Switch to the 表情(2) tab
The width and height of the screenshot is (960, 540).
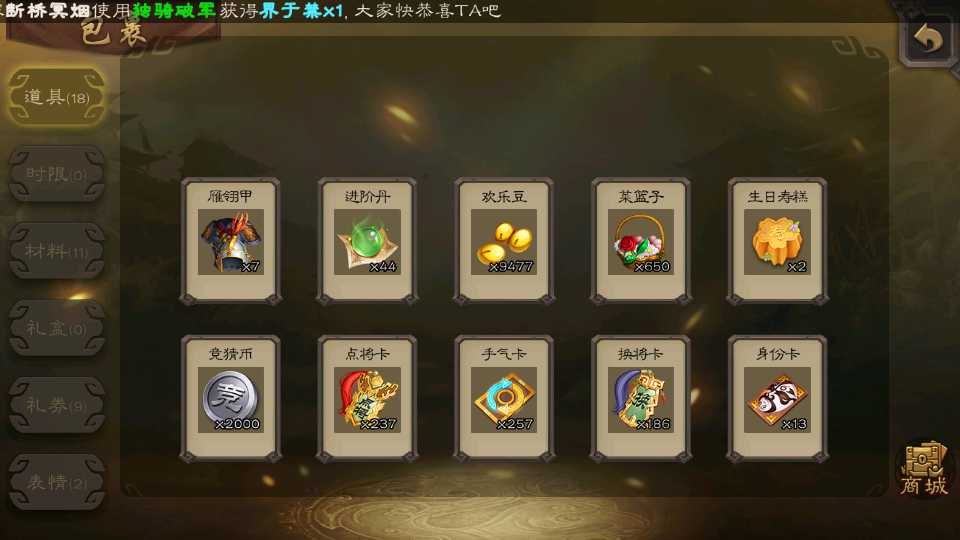[x=57, y=482]
